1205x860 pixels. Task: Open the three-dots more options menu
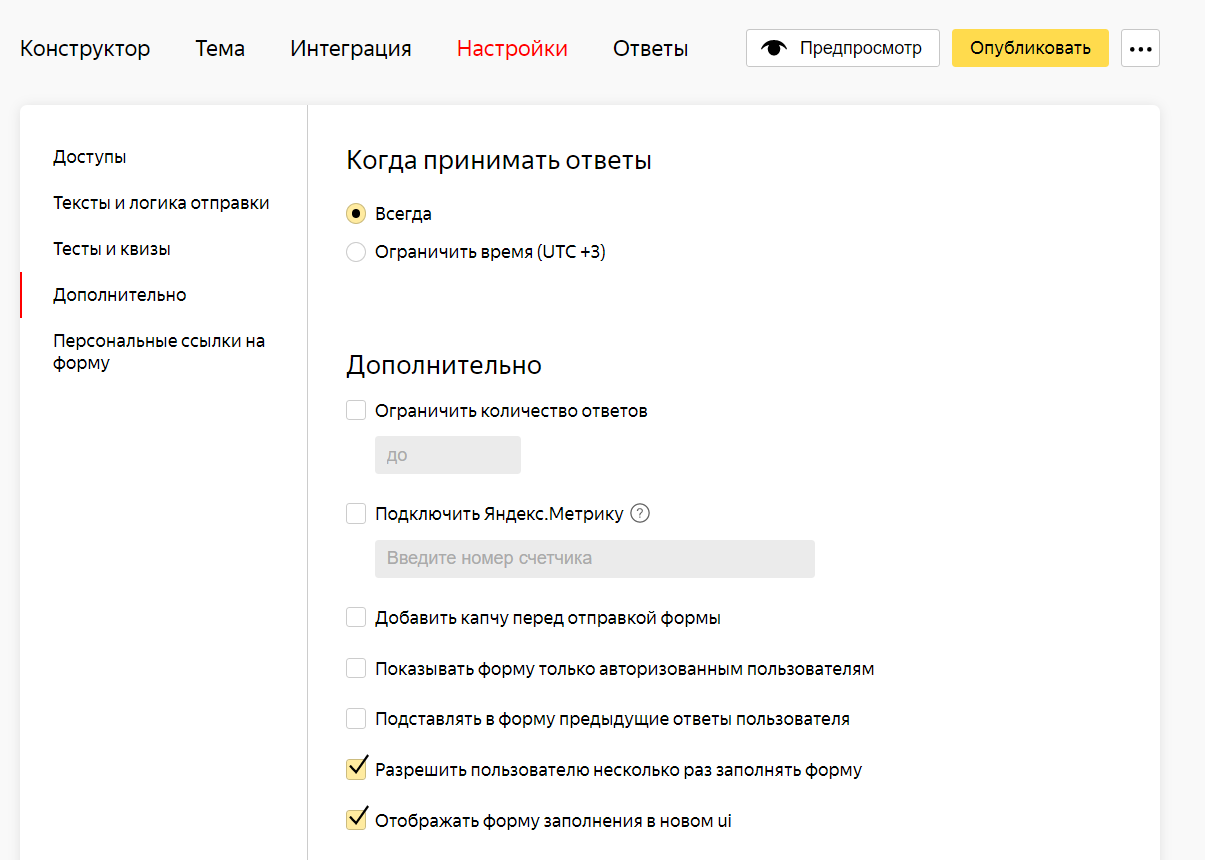point(1140,48)
